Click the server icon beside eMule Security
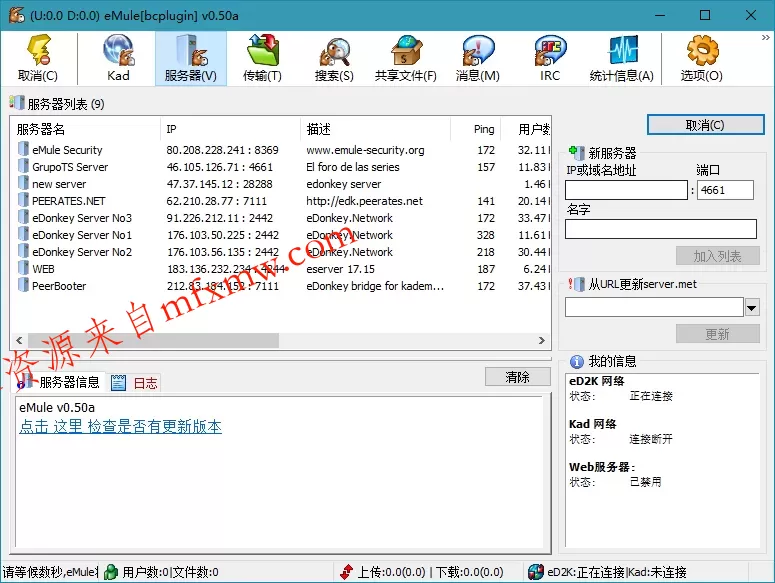775x583 pixels. (x=23, y=149)
